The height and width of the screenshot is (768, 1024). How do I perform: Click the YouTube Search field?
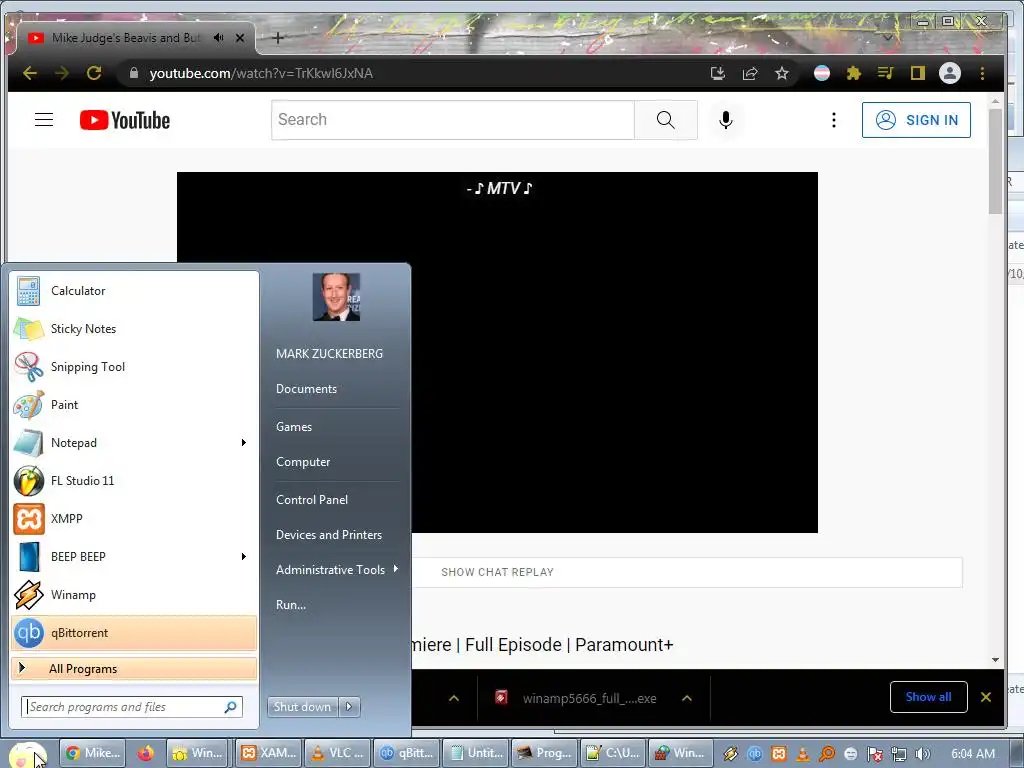coord(453,120)
